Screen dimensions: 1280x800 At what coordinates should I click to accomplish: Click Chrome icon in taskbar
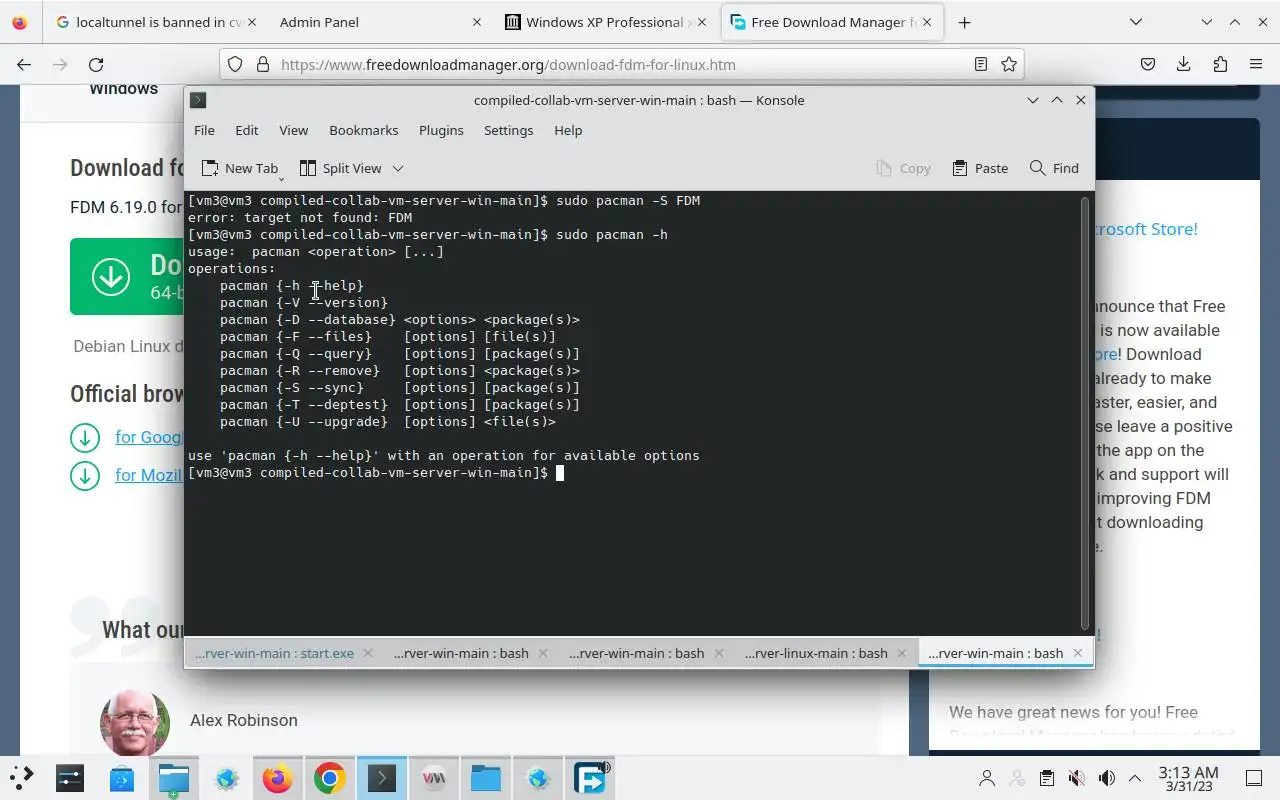(330, 778)
